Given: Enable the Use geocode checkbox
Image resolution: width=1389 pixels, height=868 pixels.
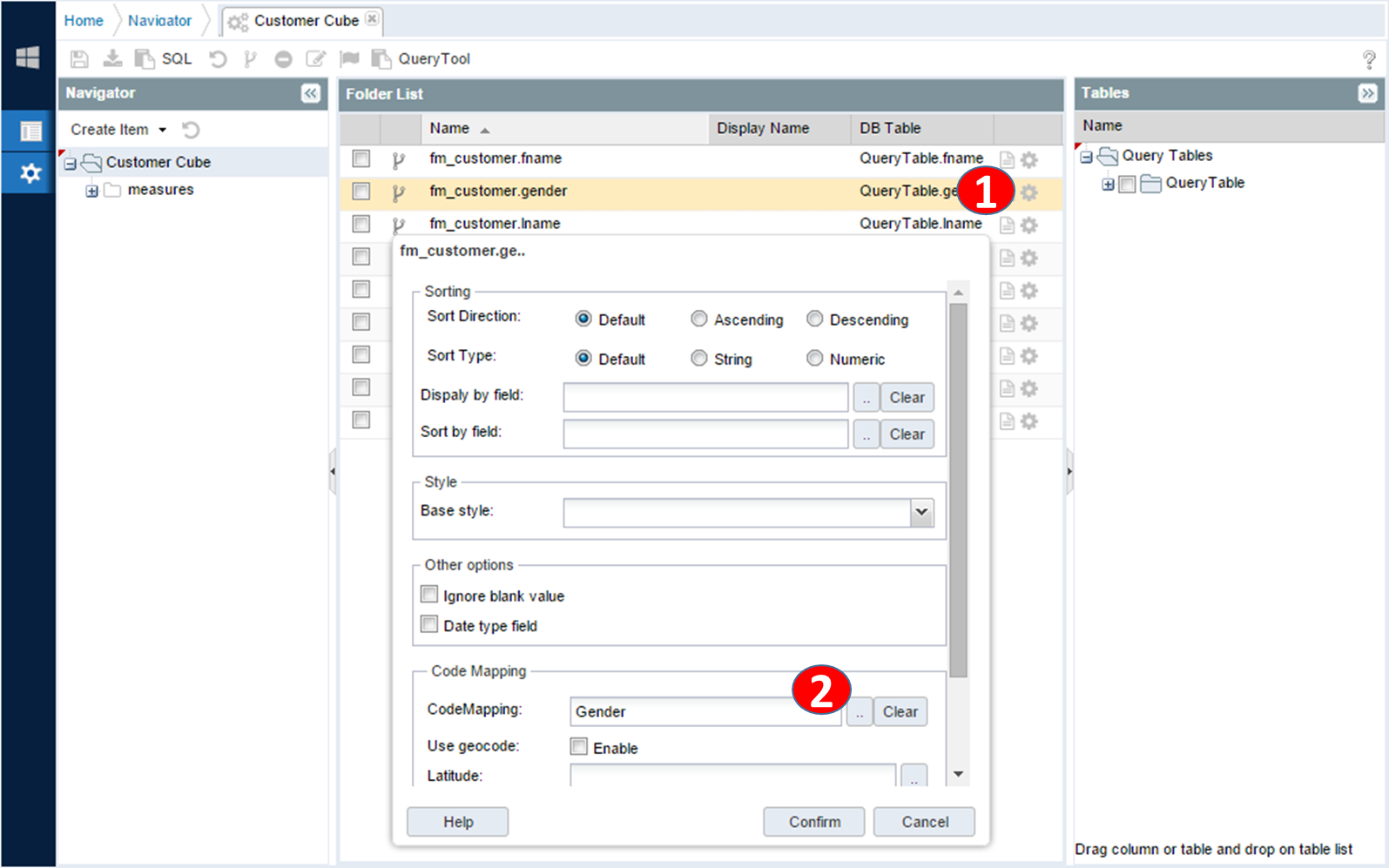Looking at the screenshot, I should click(579, 747).
